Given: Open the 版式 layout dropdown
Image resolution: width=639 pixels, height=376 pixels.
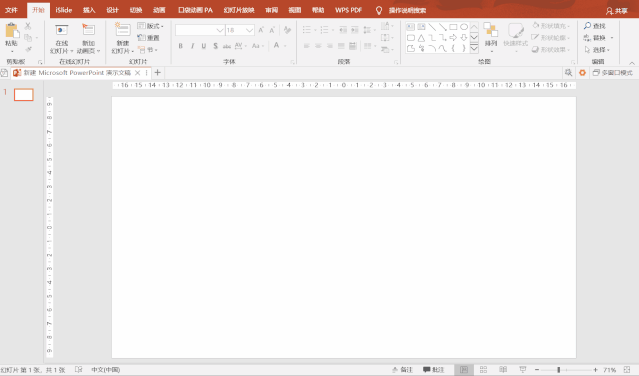Looking at the screenshot, I should [150, 26].
